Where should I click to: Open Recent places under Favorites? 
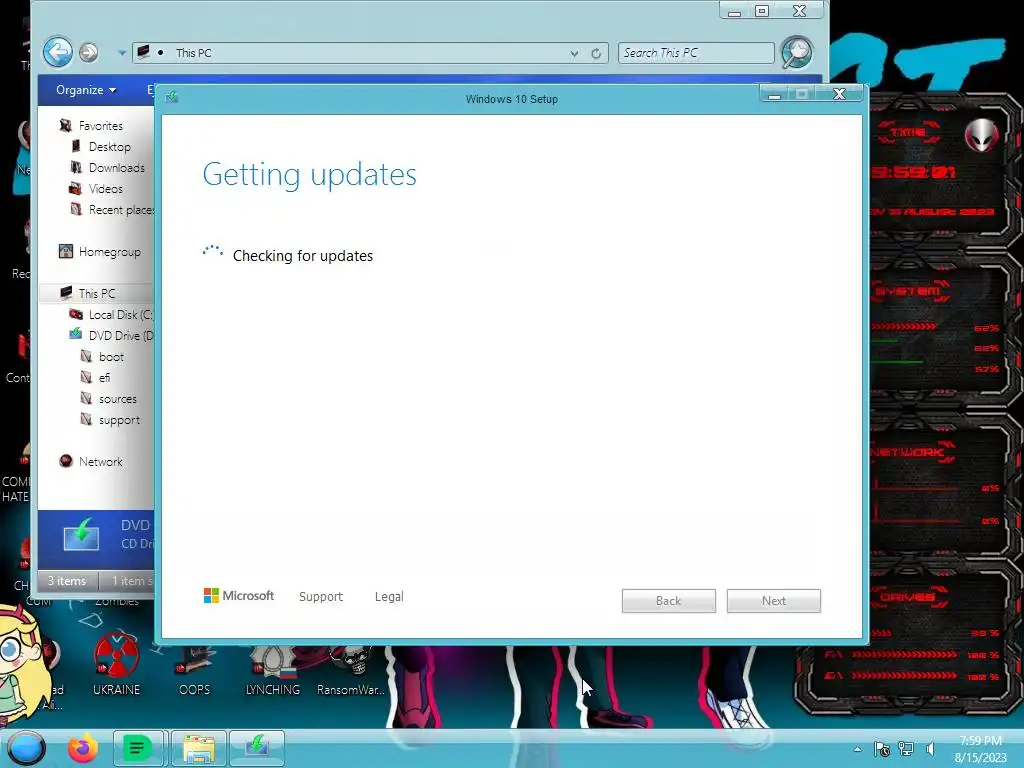[x=121, y=210]
